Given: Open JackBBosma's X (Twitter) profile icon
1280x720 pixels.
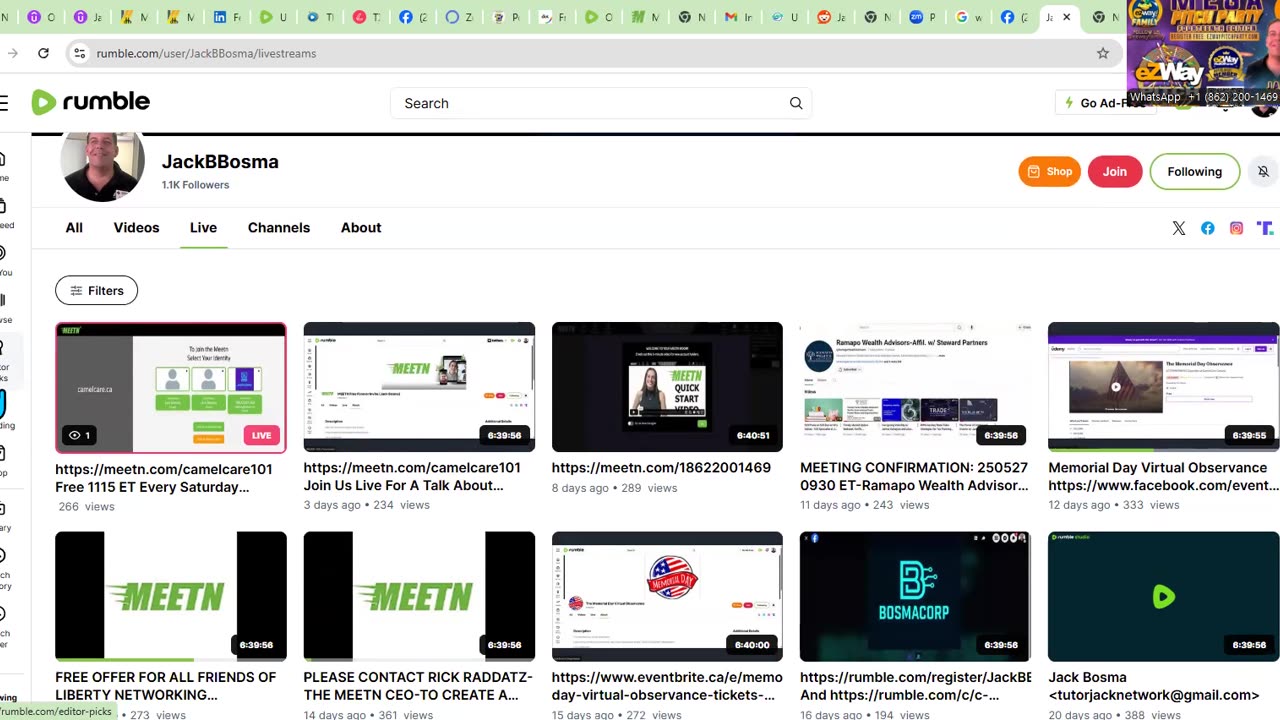Looking at the screenshot, I should click(x=1179, y=228).
